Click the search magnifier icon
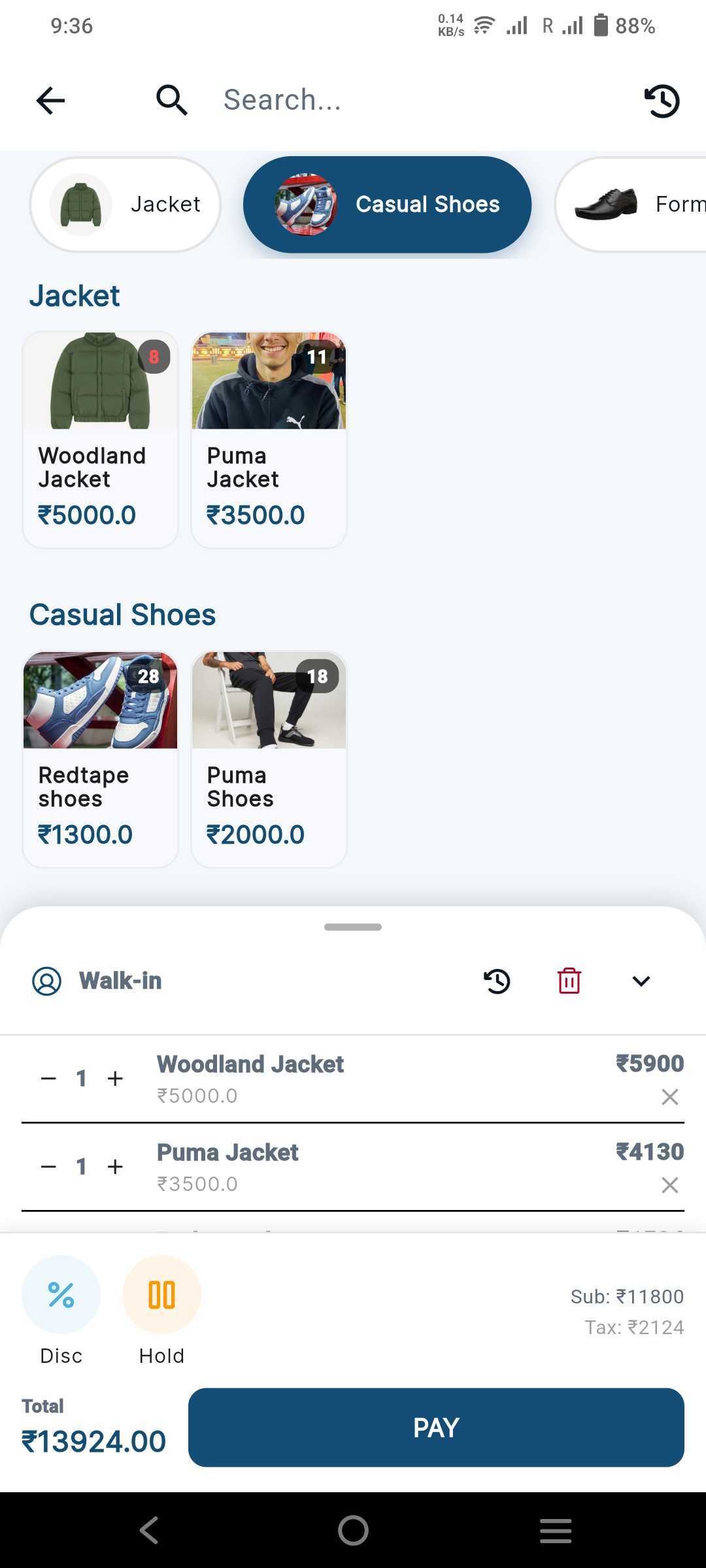Screen dimensions: 706x1568 click(171, 99)
